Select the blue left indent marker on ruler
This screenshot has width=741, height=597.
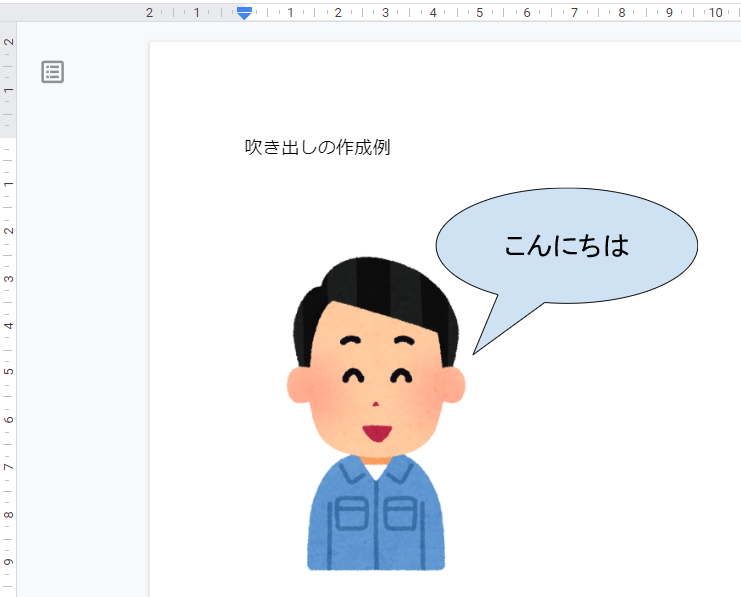click(244, 13)
